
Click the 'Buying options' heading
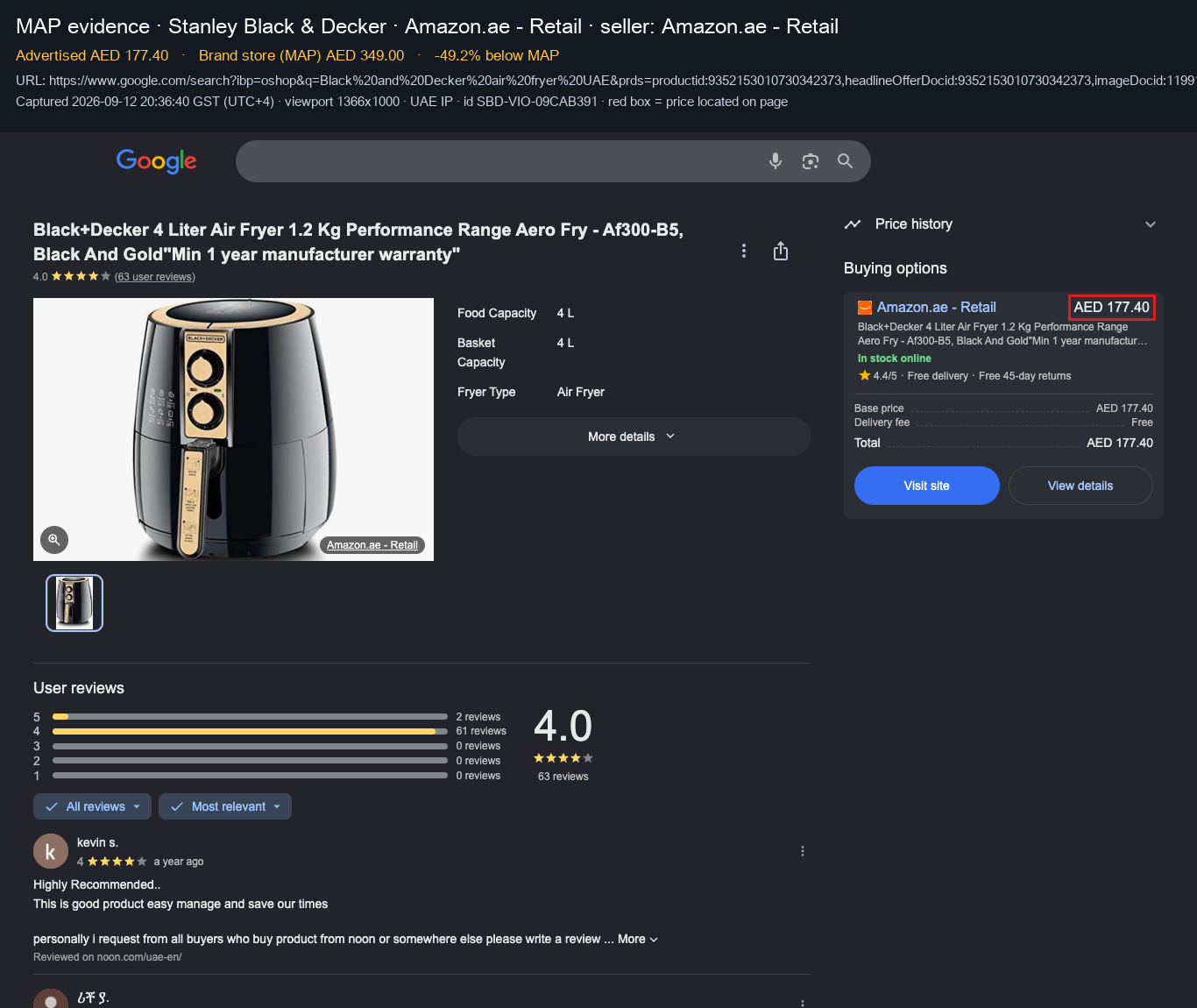896,268
